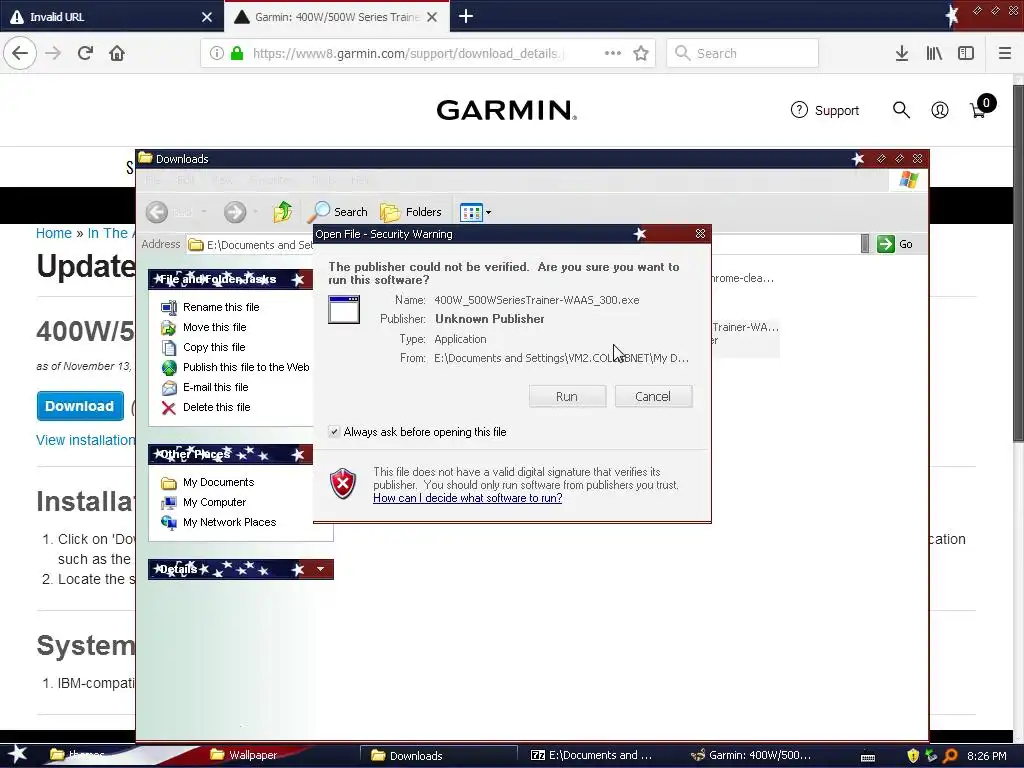Image resolution: width=1024 pixels, height=768 pixels.
Task: Select Publish this file to the Web
Action: coord(246,367)
